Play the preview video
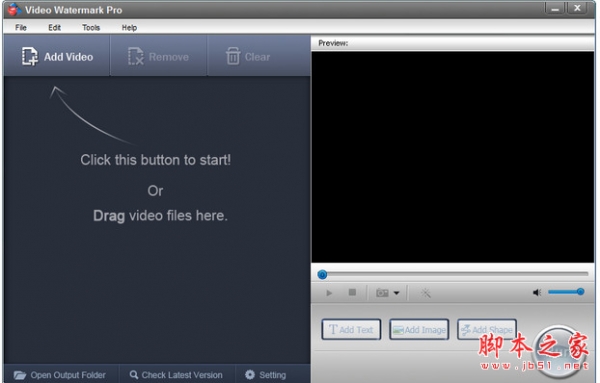 [x=329, y=293]
